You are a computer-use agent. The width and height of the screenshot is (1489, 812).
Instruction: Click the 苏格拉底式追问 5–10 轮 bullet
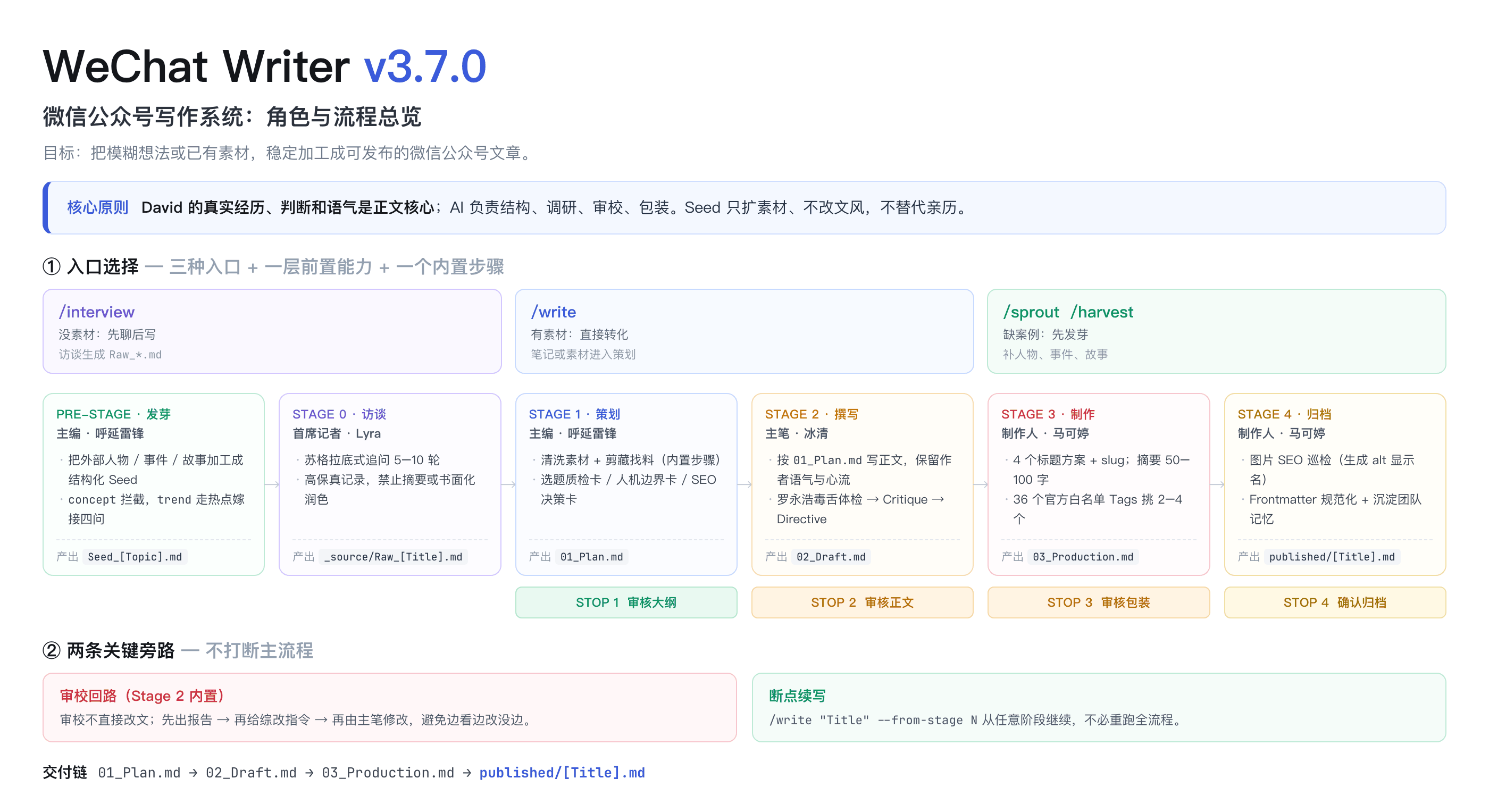point(372,460)
